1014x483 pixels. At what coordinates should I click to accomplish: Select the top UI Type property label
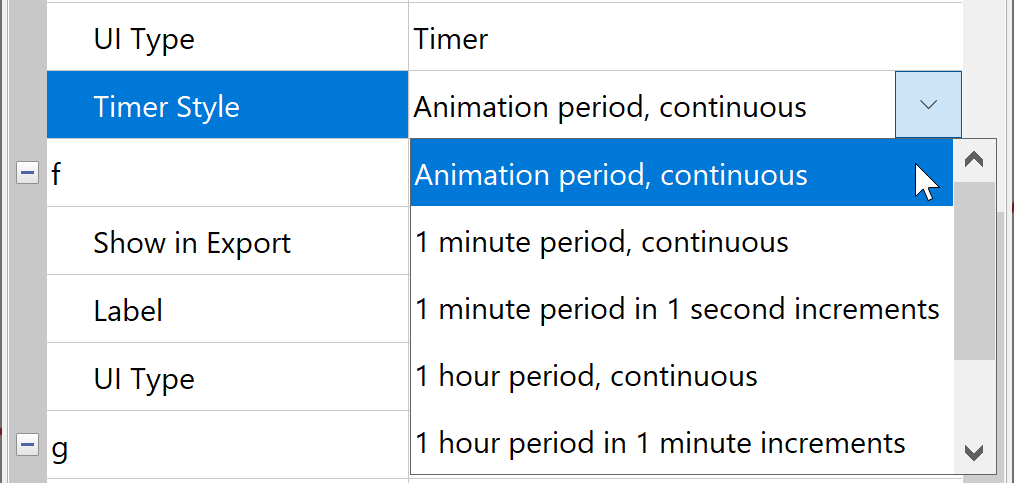(144, 39)
